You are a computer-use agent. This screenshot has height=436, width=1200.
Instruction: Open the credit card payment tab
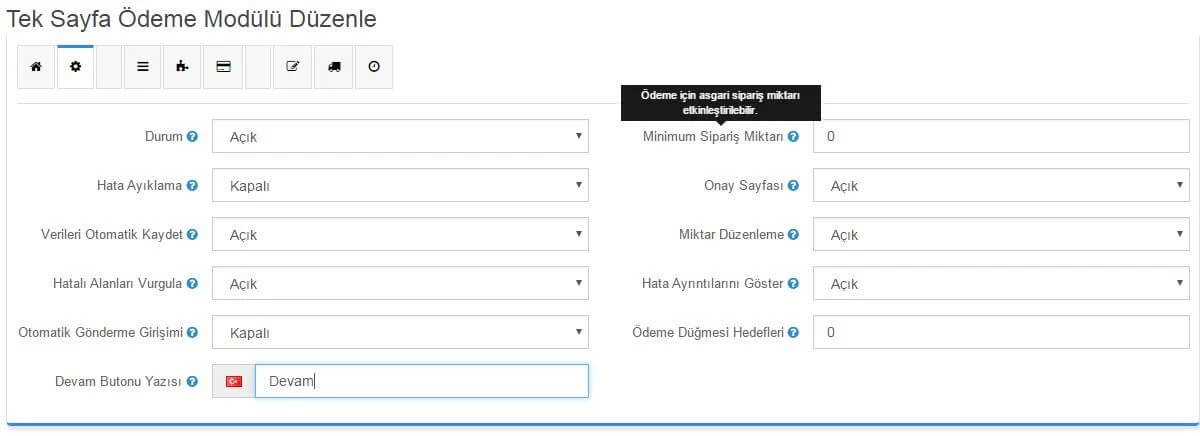pyautogui.click(x=223, y=67)
